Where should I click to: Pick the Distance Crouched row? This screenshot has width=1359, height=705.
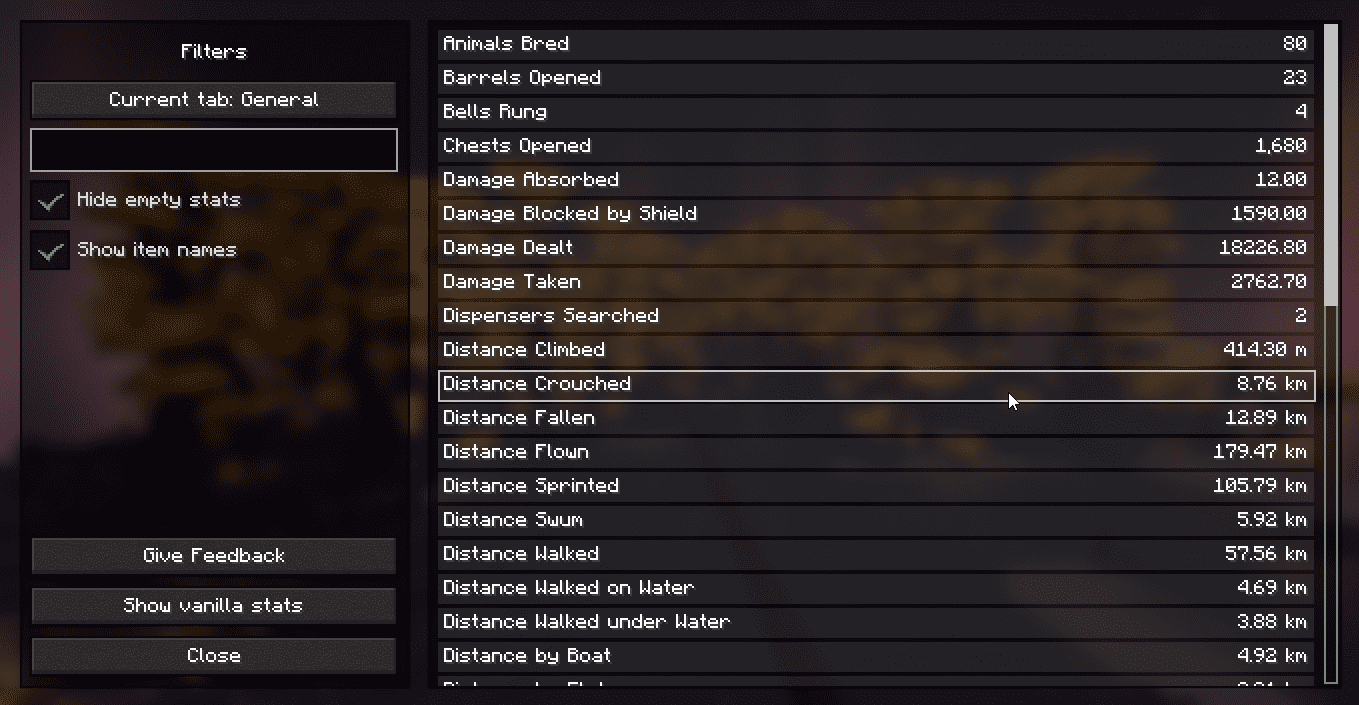(877, 385)
